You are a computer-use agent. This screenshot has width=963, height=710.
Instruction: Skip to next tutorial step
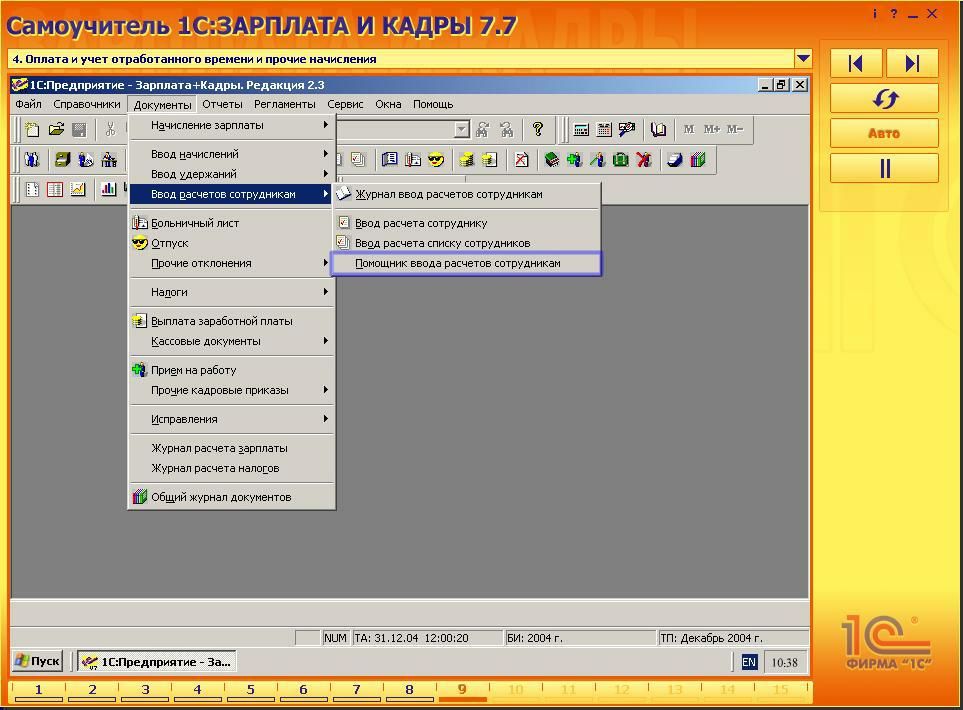click(912, 63)
